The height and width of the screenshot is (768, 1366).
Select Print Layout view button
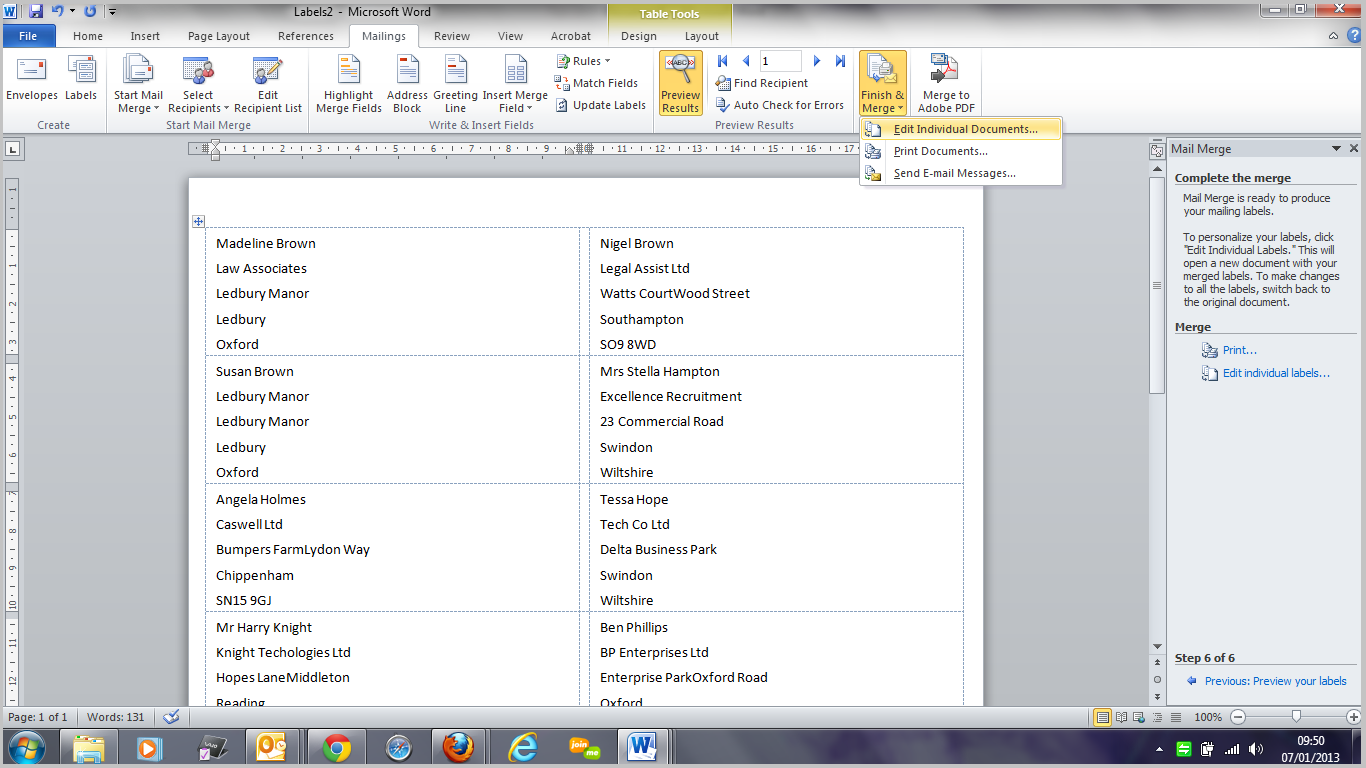1103,717
